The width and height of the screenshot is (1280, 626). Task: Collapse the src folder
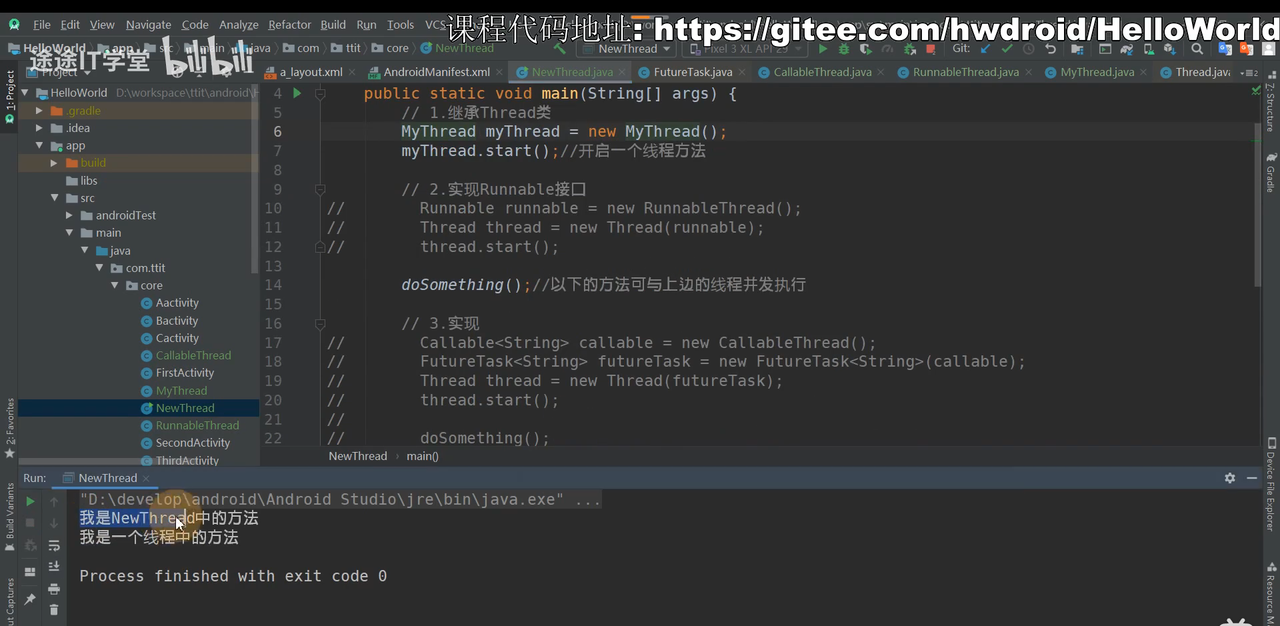(55, 198)
